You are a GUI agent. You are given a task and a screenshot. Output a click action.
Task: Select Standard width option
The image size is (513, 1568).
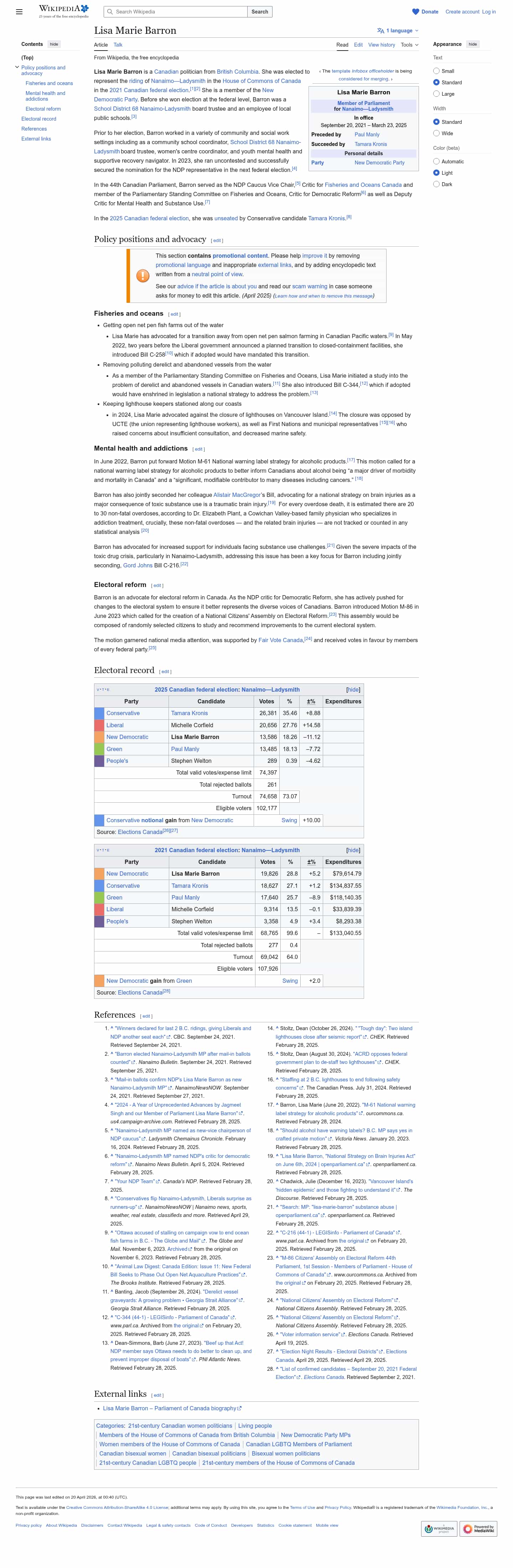tap(436, 122)
